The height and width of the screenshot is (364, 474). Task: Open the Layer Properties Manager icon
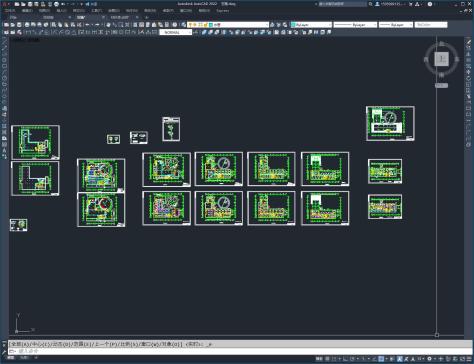184,25
